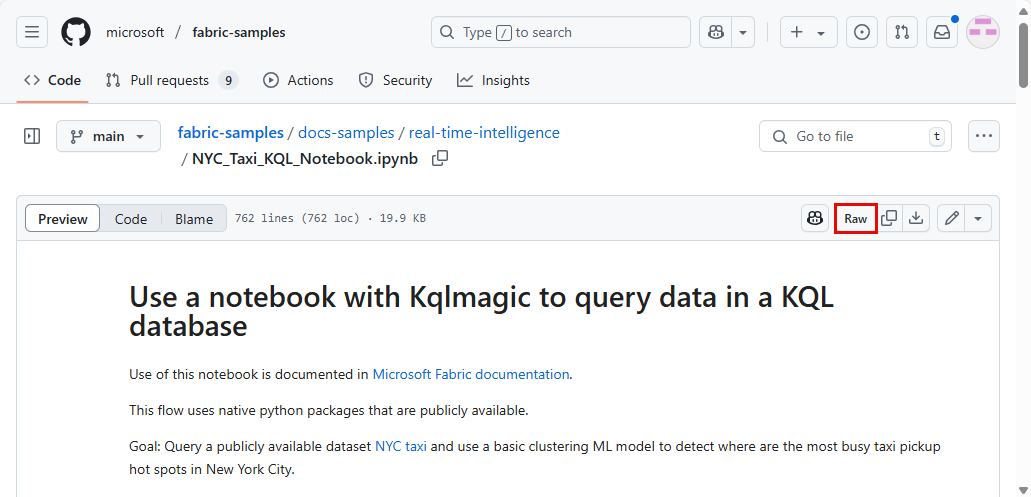
Task: Copy the file path icon
Action: pos(440,158)
